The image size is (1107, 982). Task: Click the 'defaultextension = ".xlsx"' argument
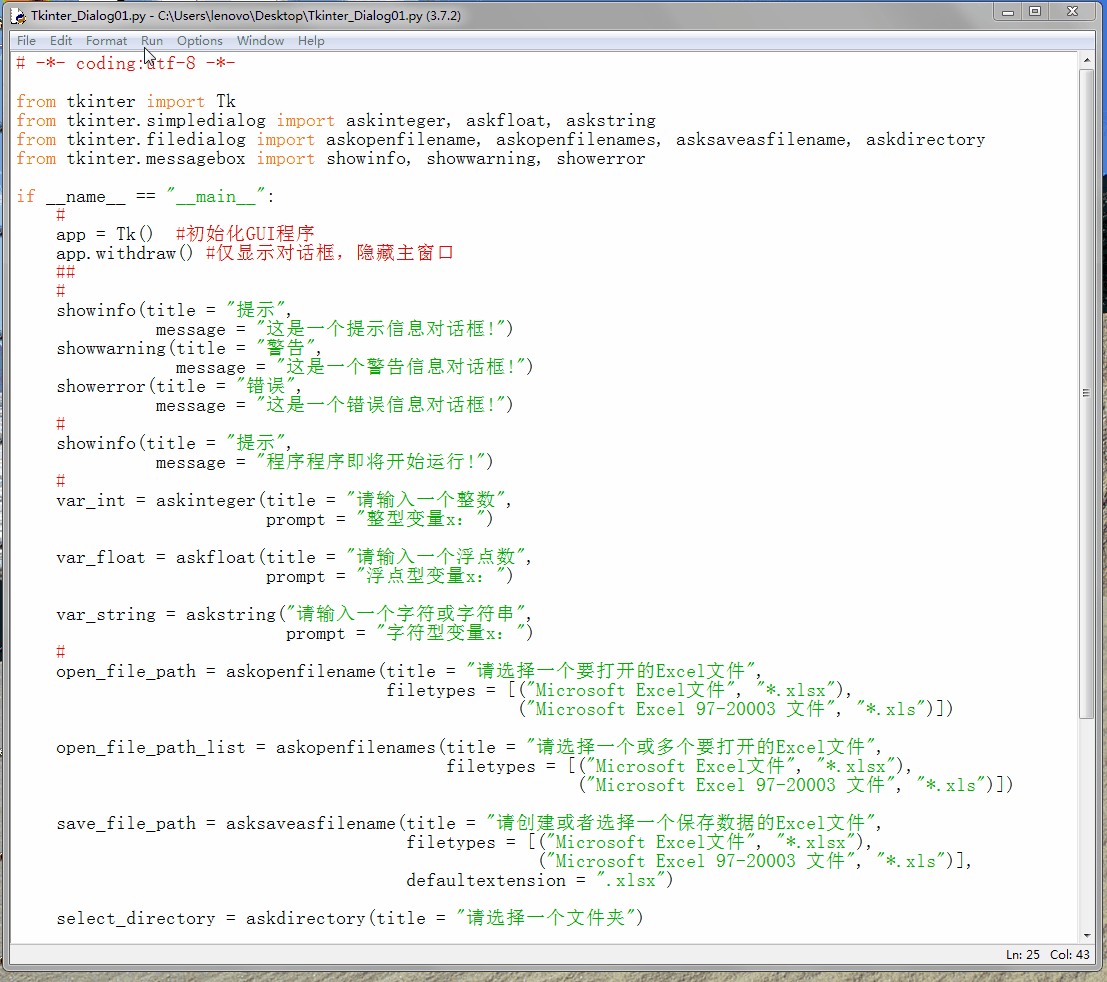(x=539, y=880)
